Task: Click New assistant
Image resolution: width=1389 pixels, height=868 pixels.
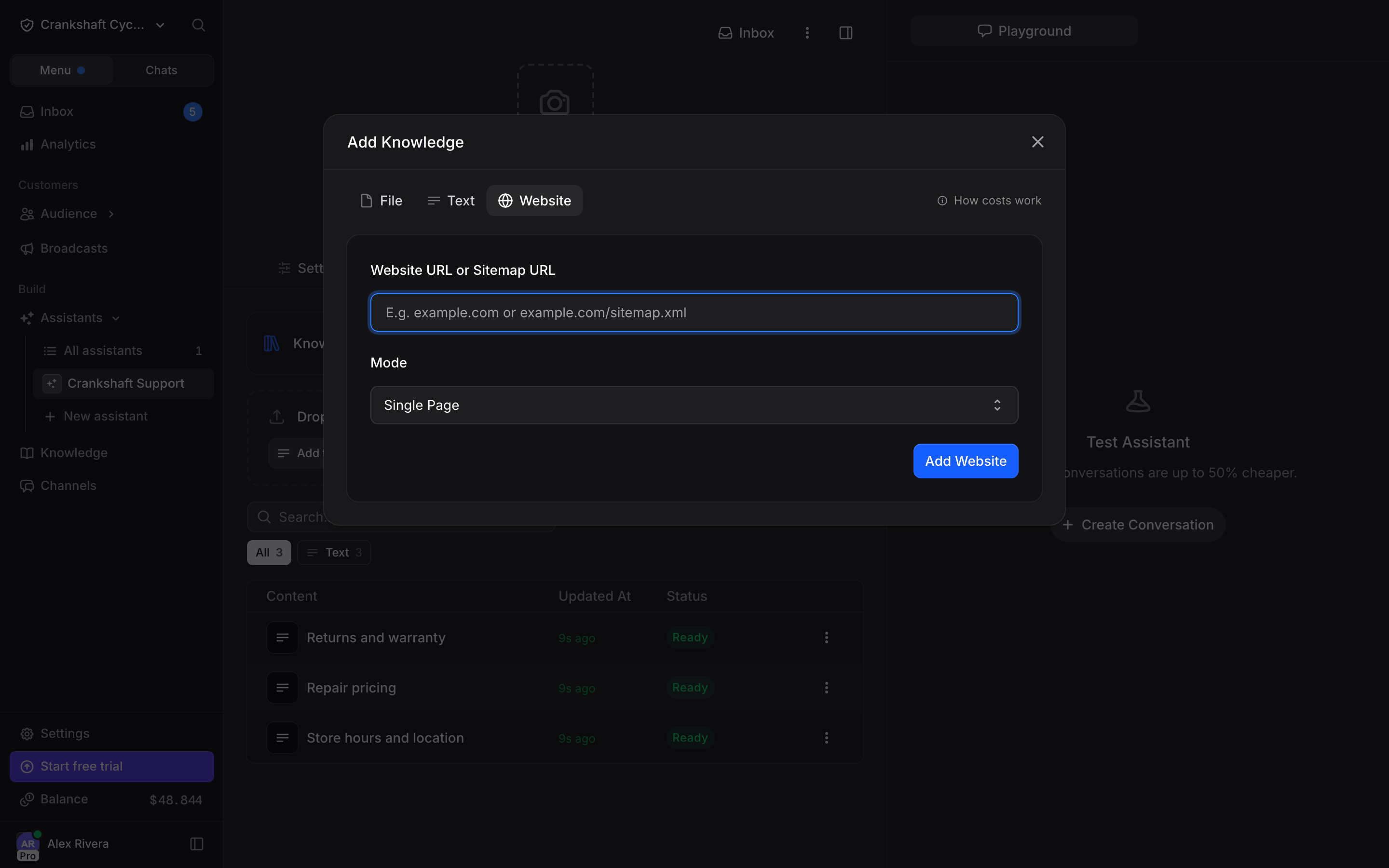Action: pyautogui.click(x=123, y=416)
